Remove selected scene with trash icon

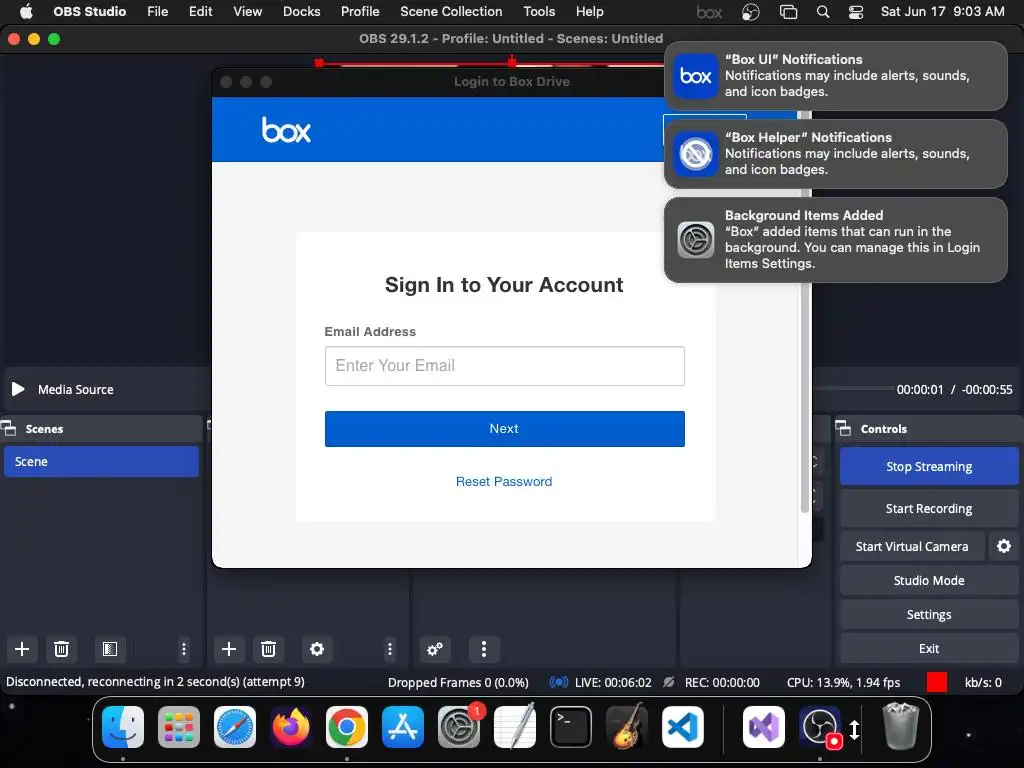click(61, 648)
